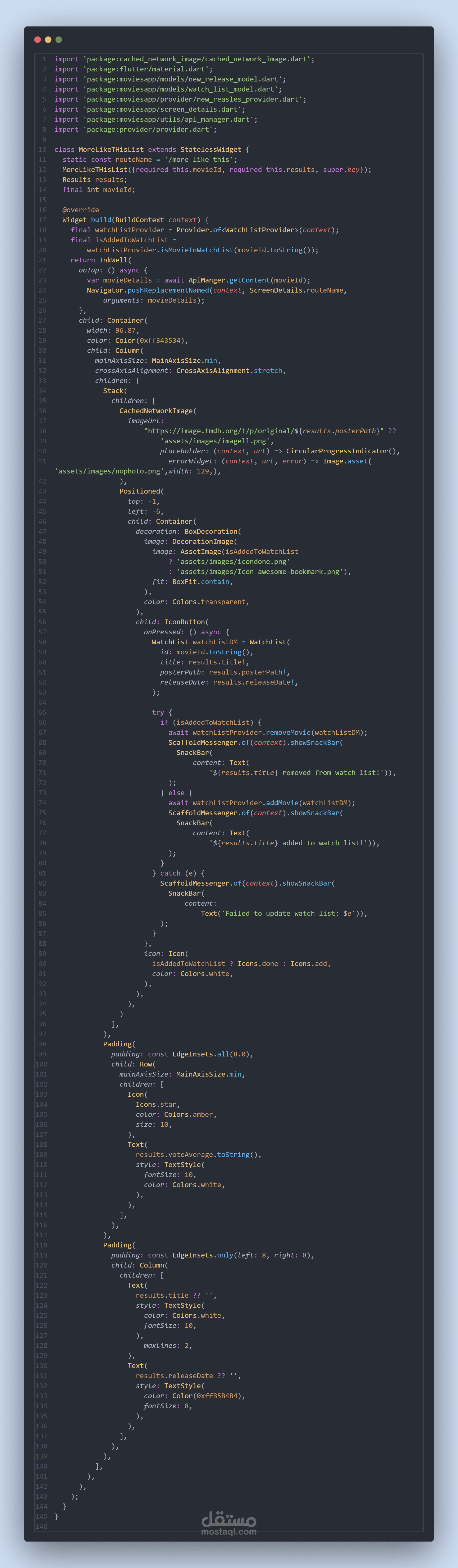
Task: Click the 'onTap: () async {' line
Action: [x=113, y=270]
